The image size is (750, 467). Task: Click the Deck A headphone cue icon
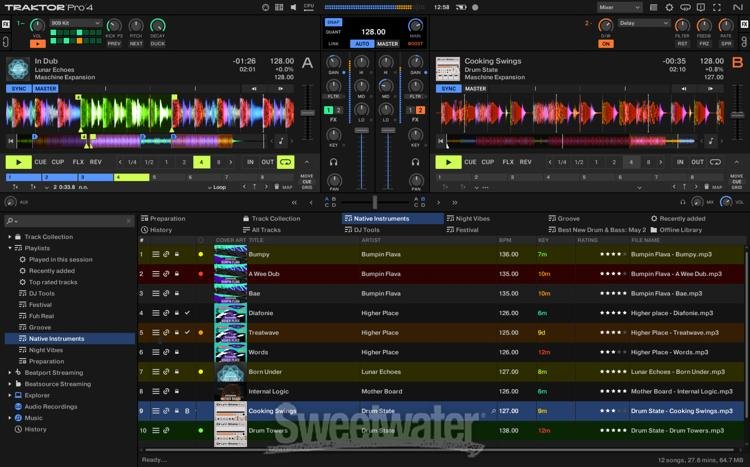(x=333, y=162)
